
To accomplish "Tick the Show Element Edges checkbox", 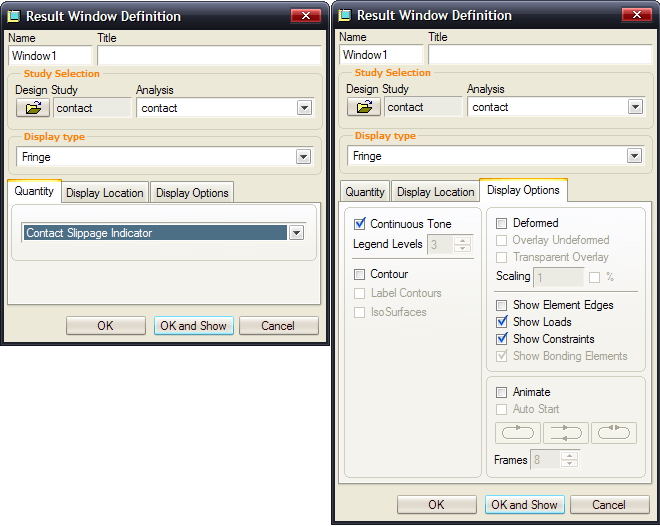I will [501, 305].
